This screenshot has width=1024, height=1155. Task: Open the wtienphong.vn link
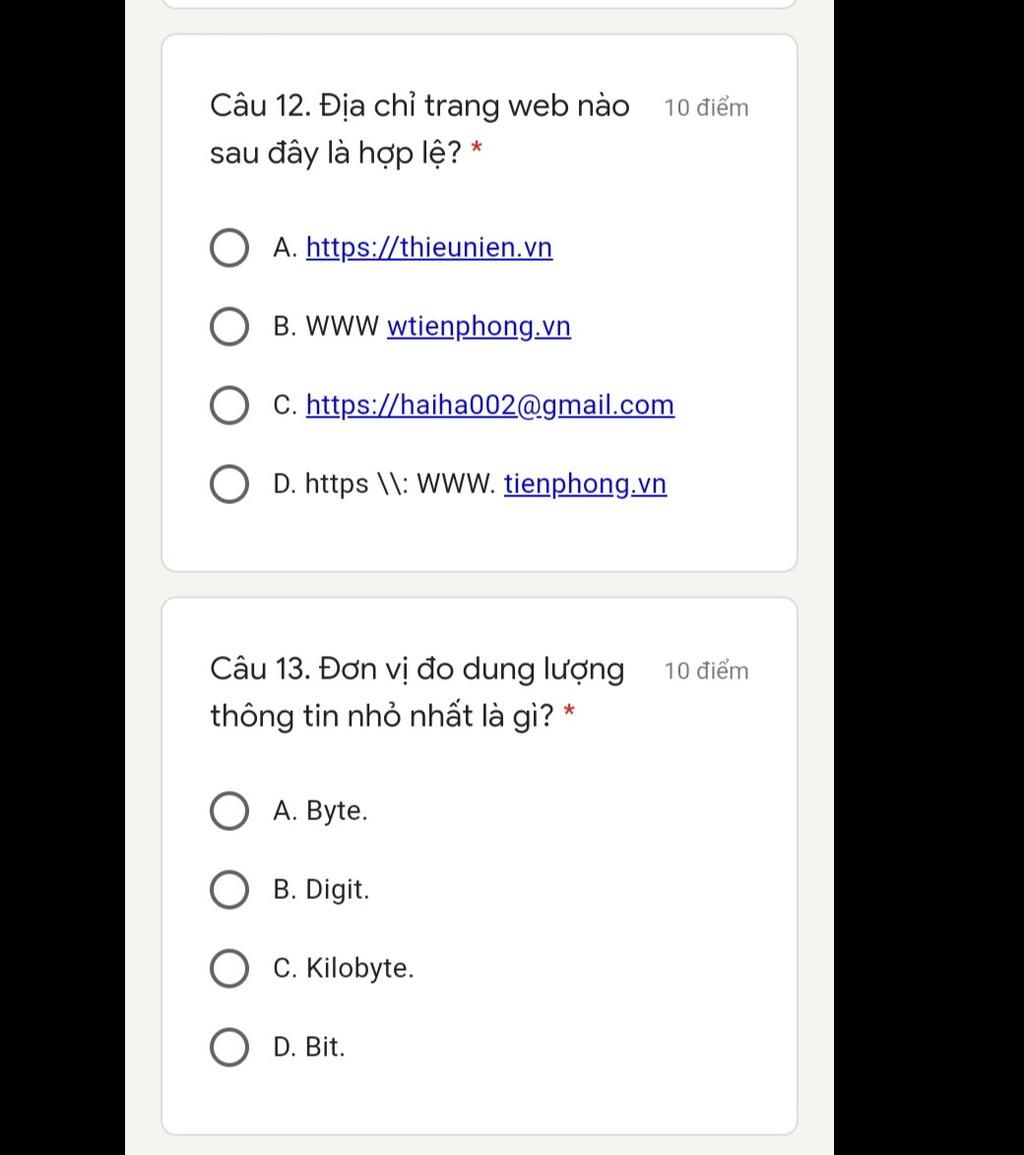[479, 326]
